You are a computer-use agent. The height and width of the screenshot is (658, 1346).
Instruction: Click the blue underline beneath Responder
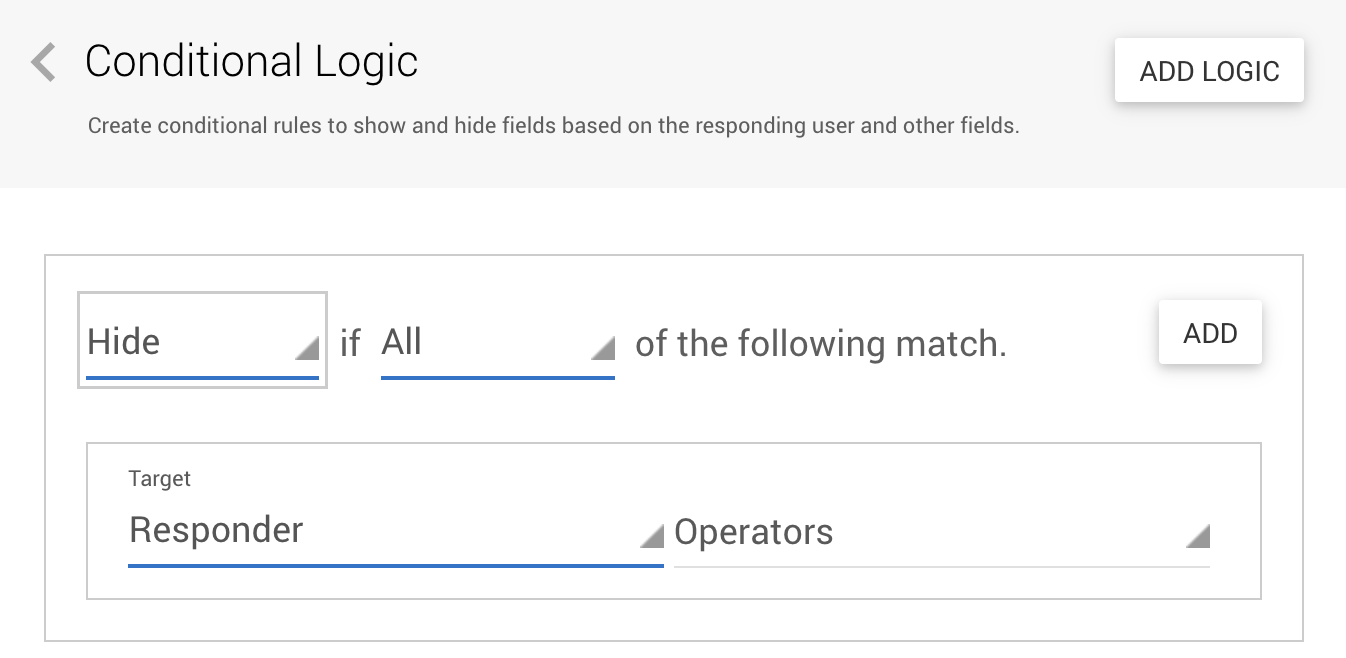pos(396,565)
